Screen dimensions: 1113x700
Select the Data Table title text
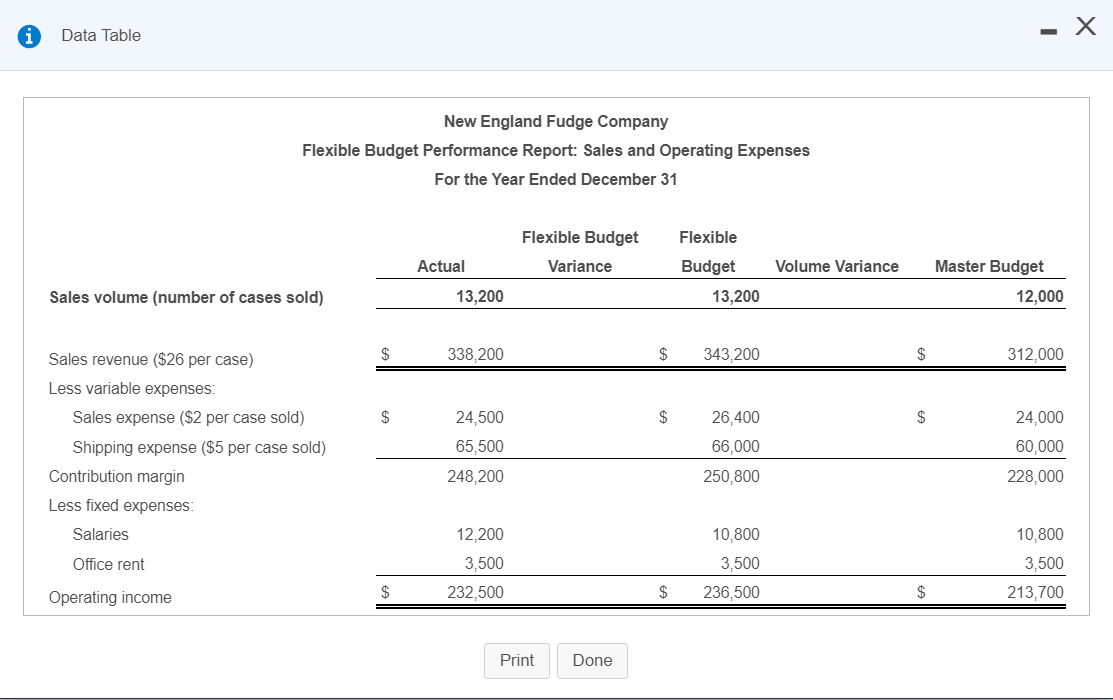[x=102, y=35]
